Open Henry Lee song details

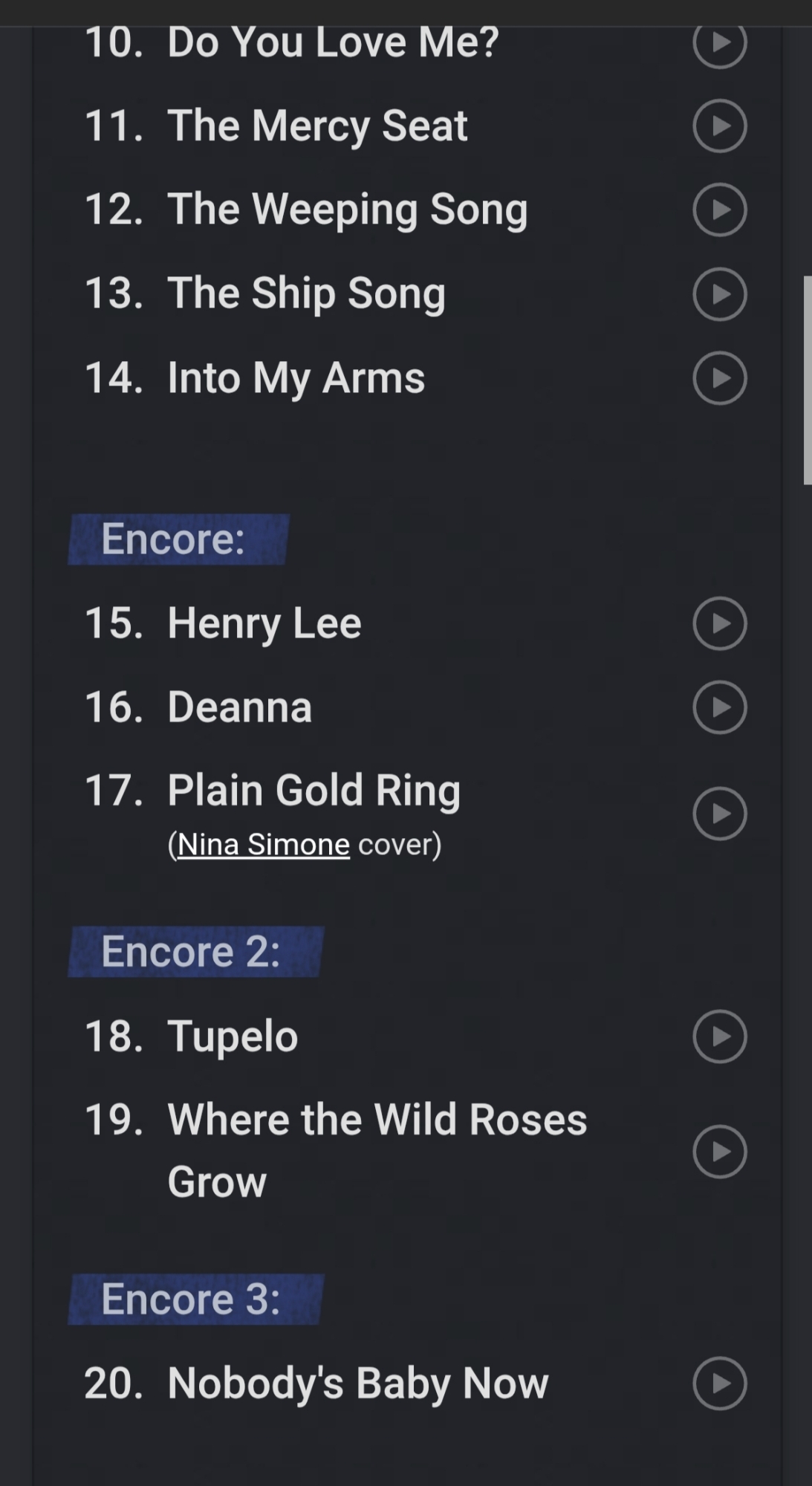coord(264,623)
